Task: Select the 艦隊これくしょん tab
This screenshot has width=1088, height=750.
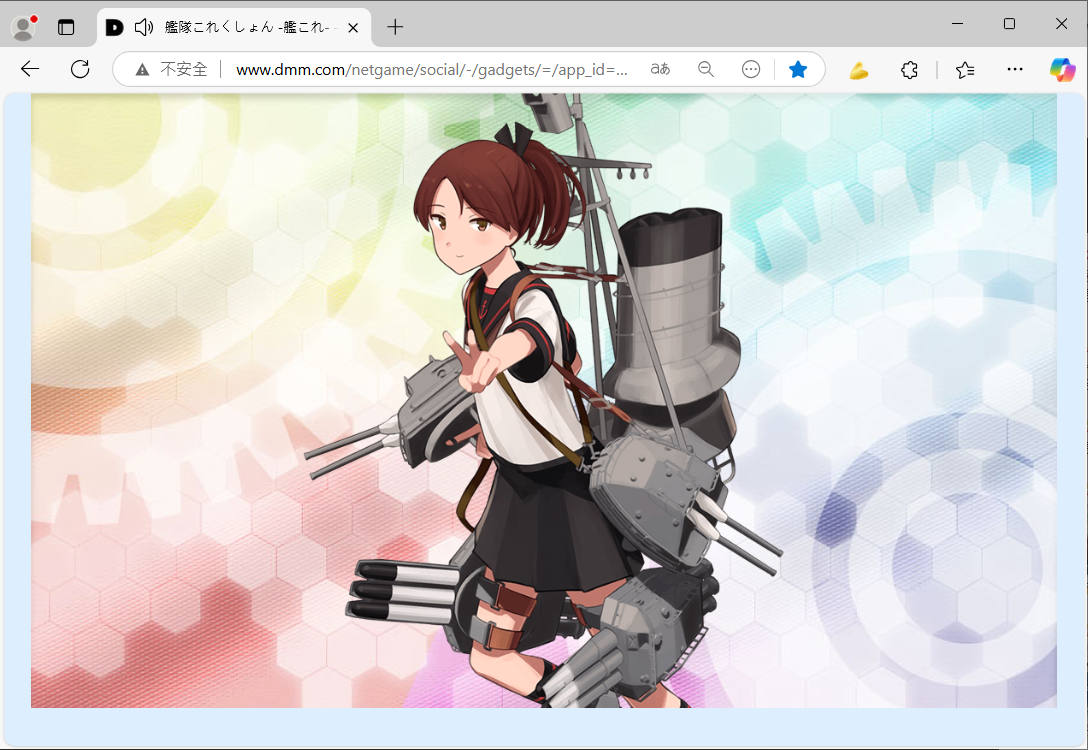Action: [235, 27]
